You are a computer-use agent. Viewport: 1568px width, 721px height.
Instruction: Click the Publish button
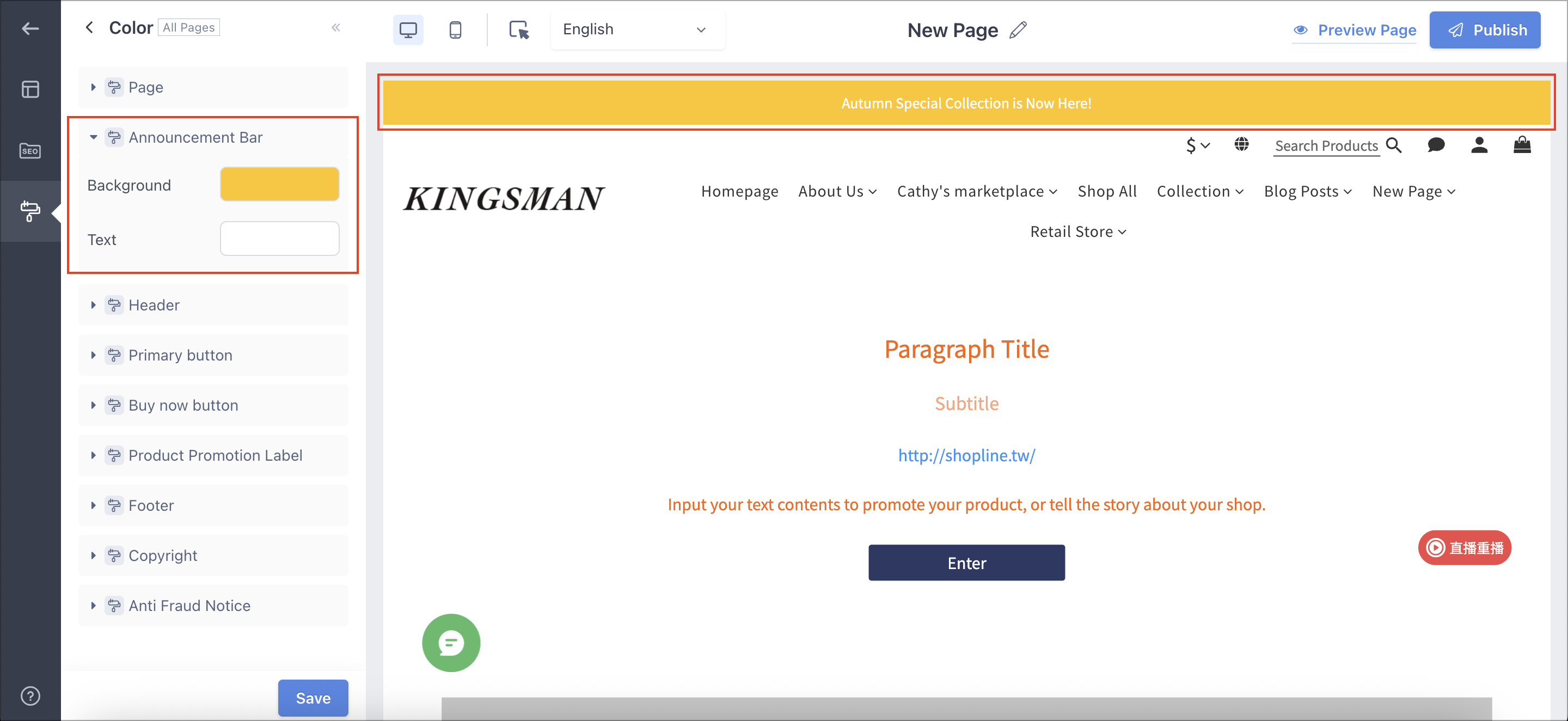tap(1485, 30)
